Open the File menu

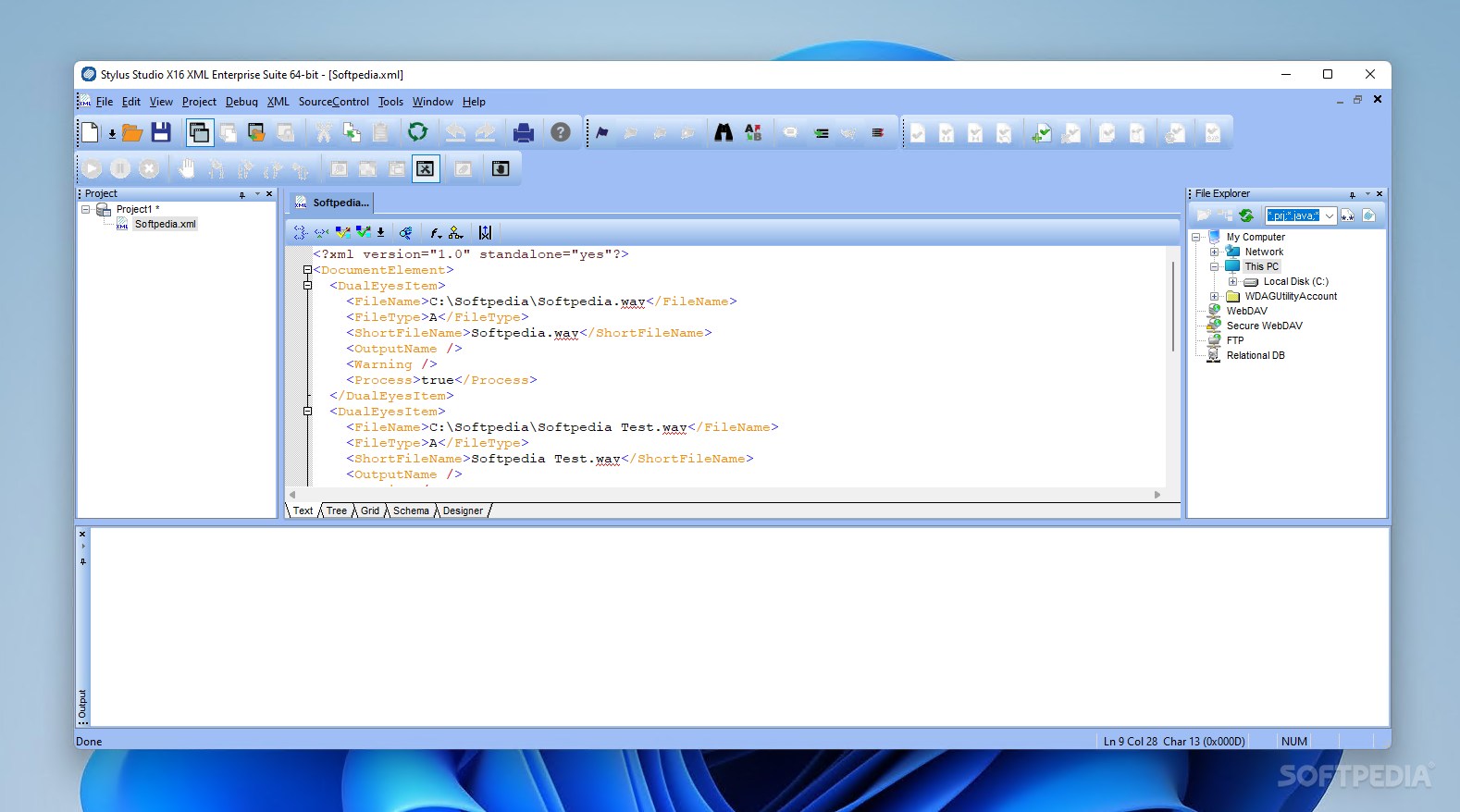coord(105,102)
